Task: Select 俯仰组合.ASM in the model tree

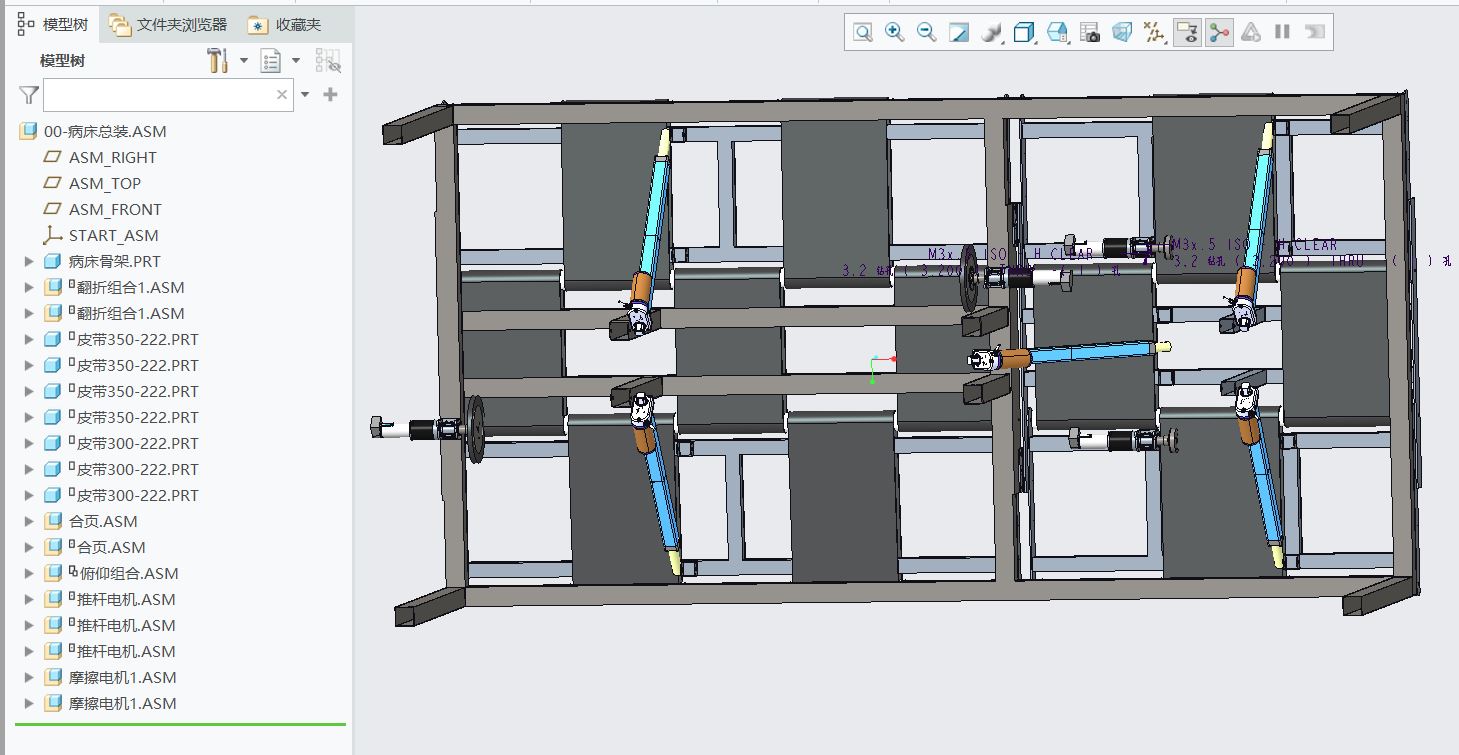Action: click(x=127, y=573)
